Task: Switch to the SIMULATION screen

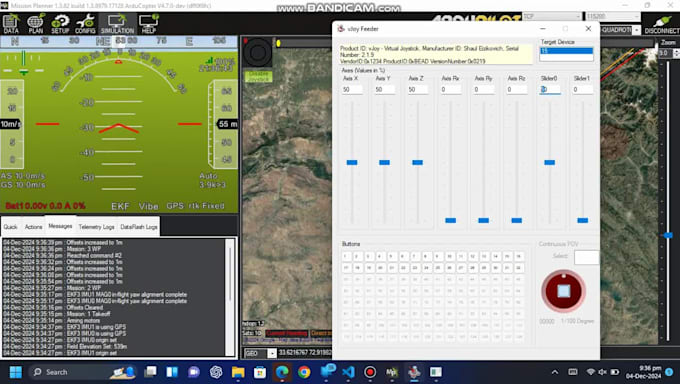Action: click(x=117, y=23)
